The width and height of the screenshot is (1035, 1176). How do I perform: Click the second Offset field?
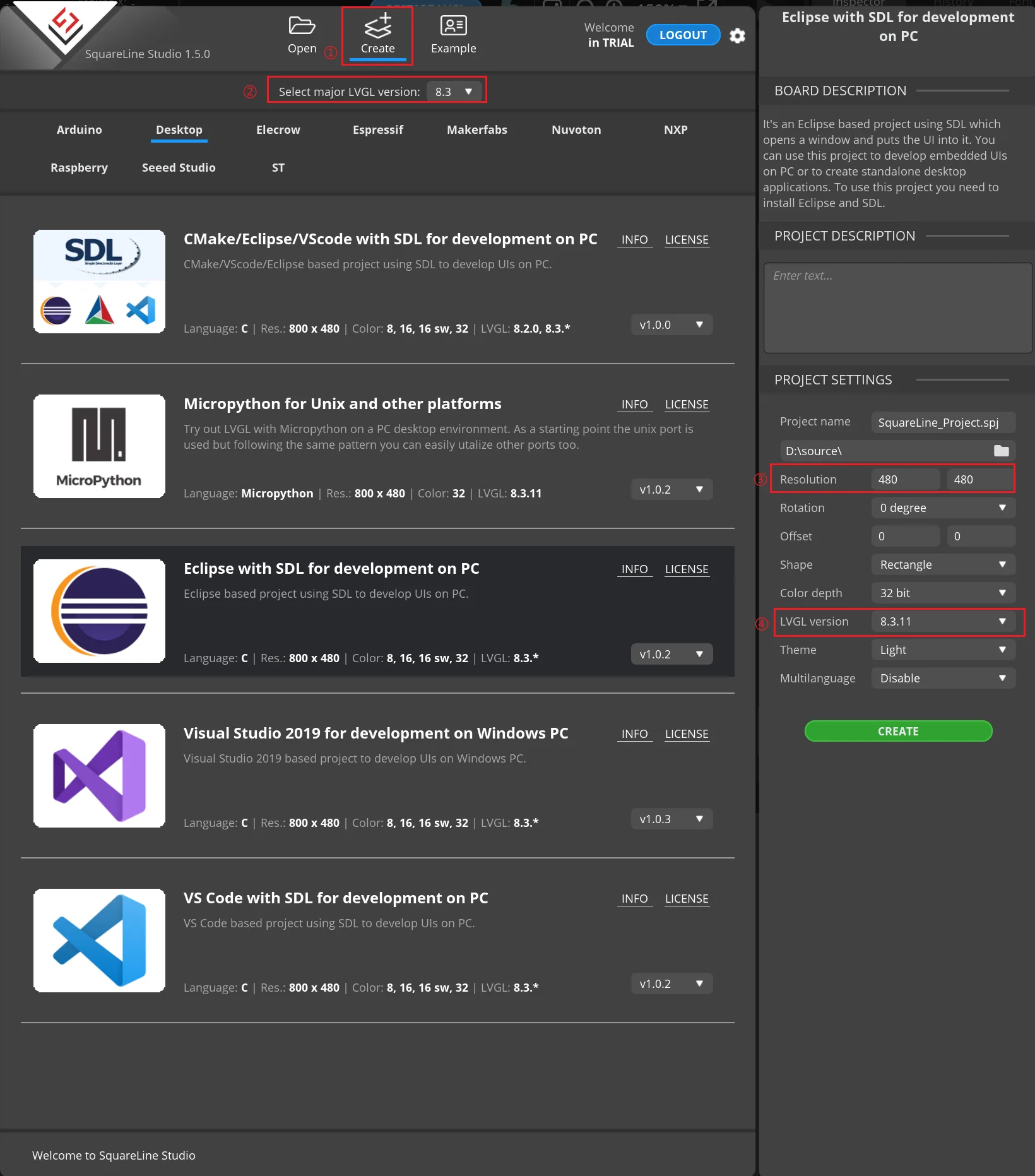(981, 537)
